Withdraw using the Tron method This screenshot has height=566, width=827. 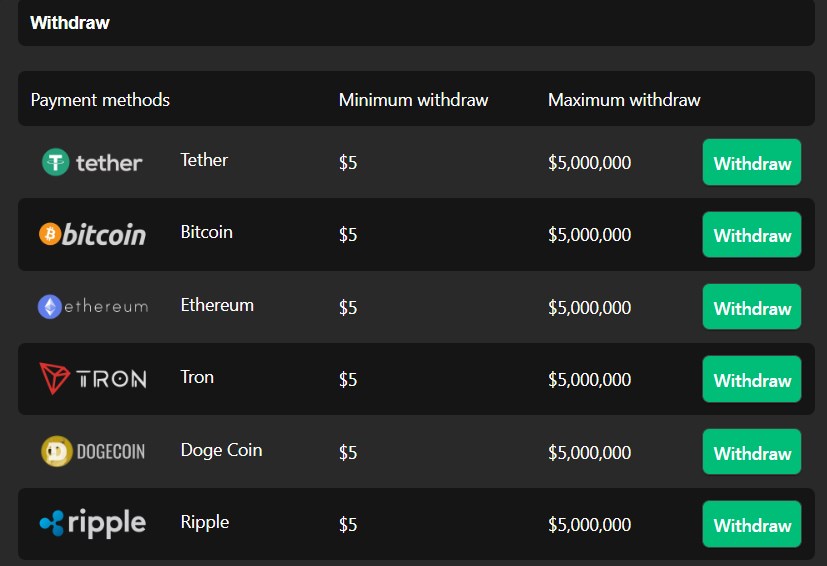[752, 380]
